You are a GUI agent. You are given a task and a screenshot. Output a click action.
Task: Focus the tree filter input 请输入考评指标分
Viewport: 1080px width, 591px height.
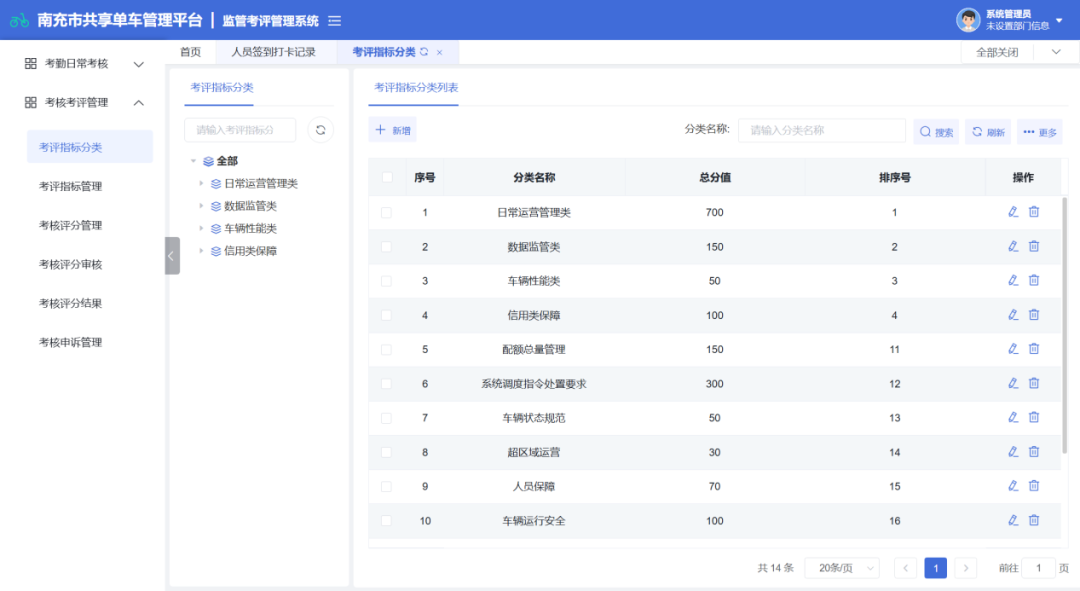point(240,130)
